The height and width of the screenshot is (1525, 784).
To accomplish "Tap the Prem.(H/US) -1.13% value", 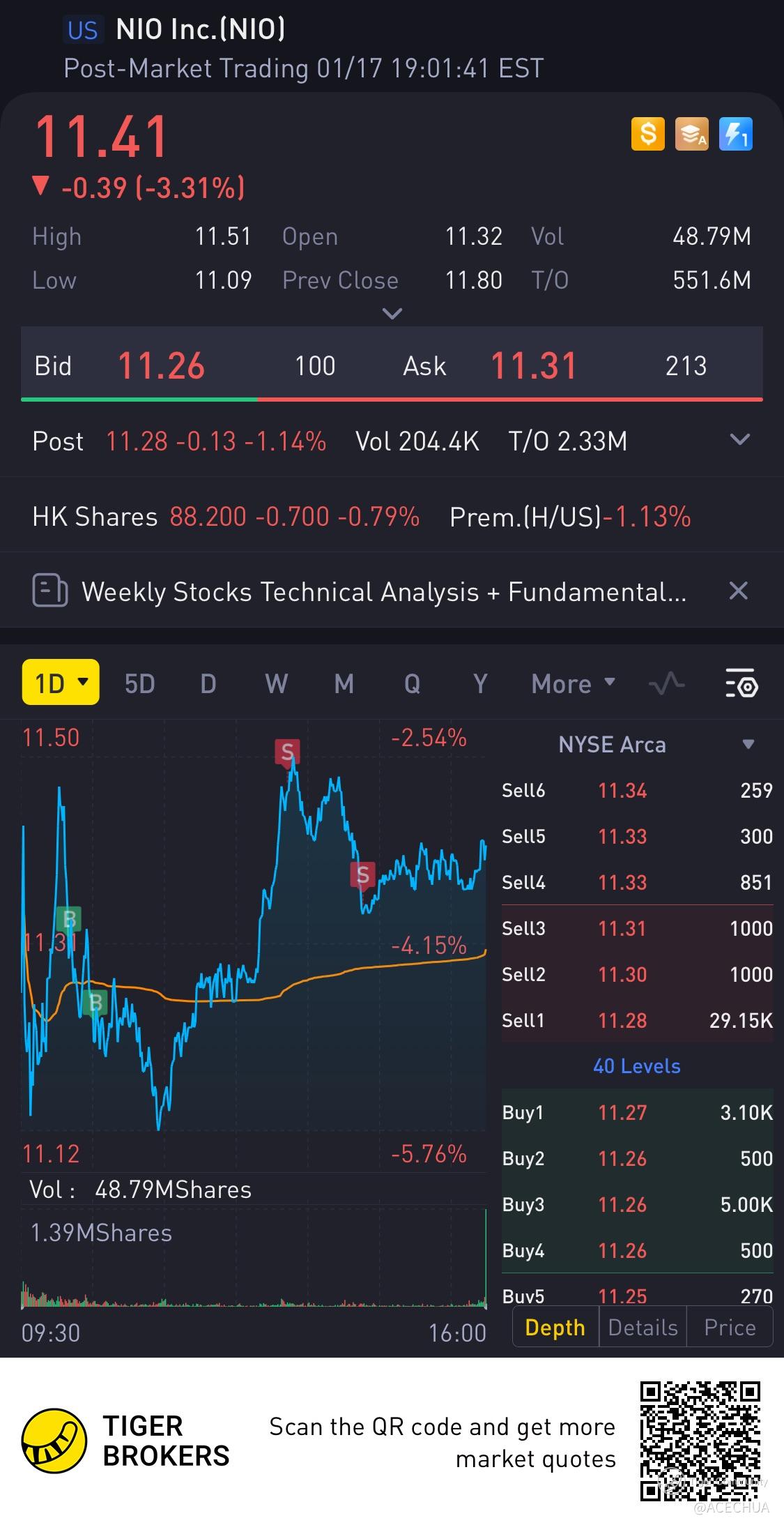I will 647,517.
